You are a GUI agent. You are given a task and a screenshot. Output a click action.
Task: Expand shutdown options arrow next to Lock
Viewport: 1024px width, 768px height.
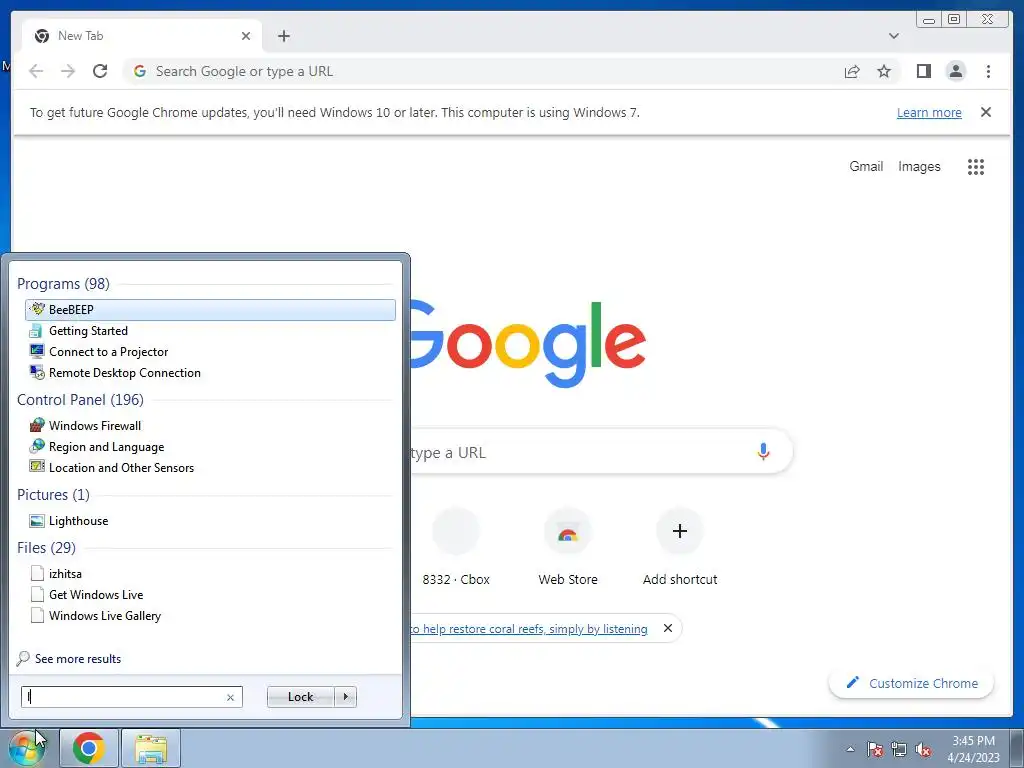(345, 697)
